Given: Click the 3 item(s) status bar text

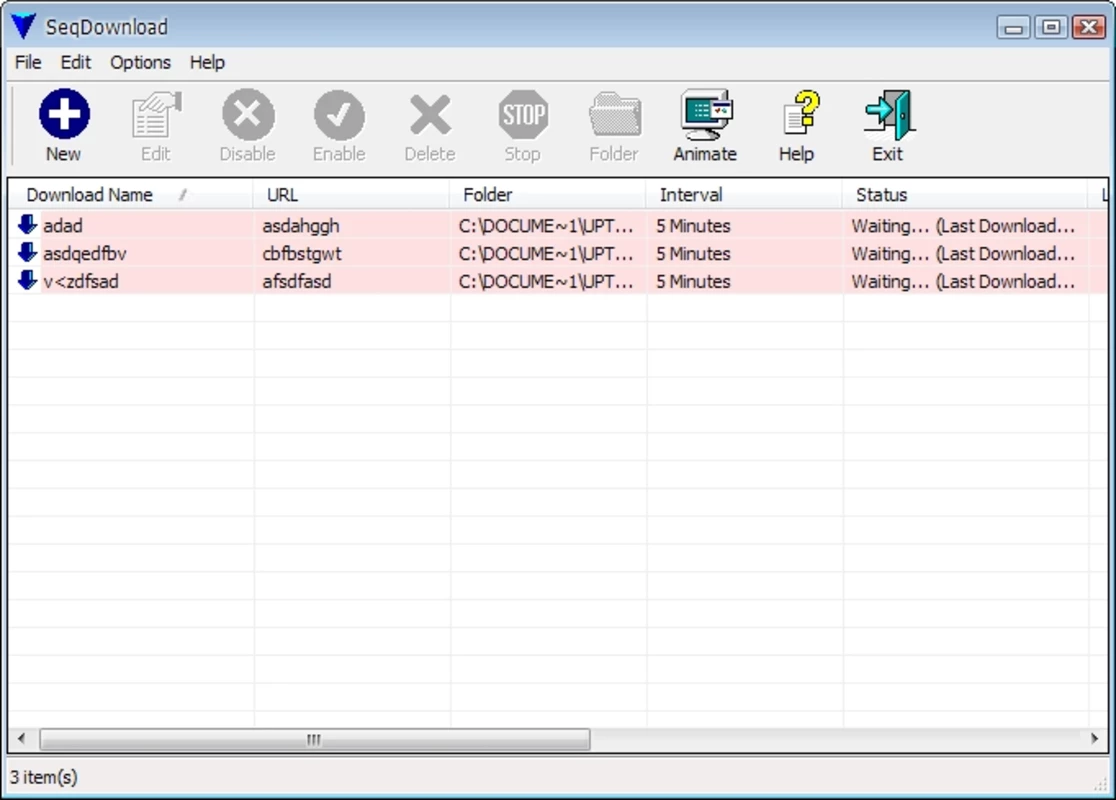Looking at the screenshot, I should 43,777.
